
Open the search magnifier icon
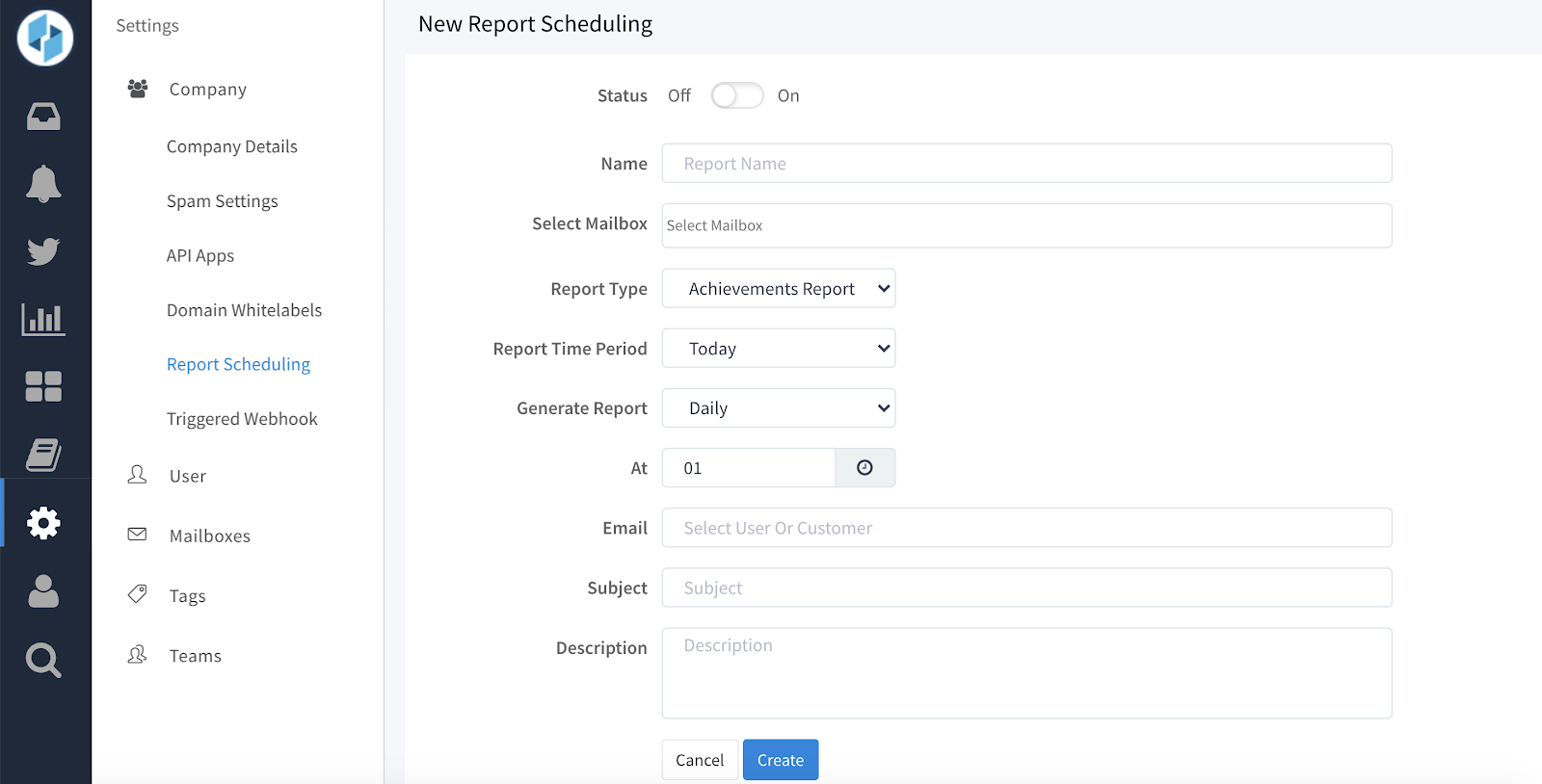pos(43,661)
